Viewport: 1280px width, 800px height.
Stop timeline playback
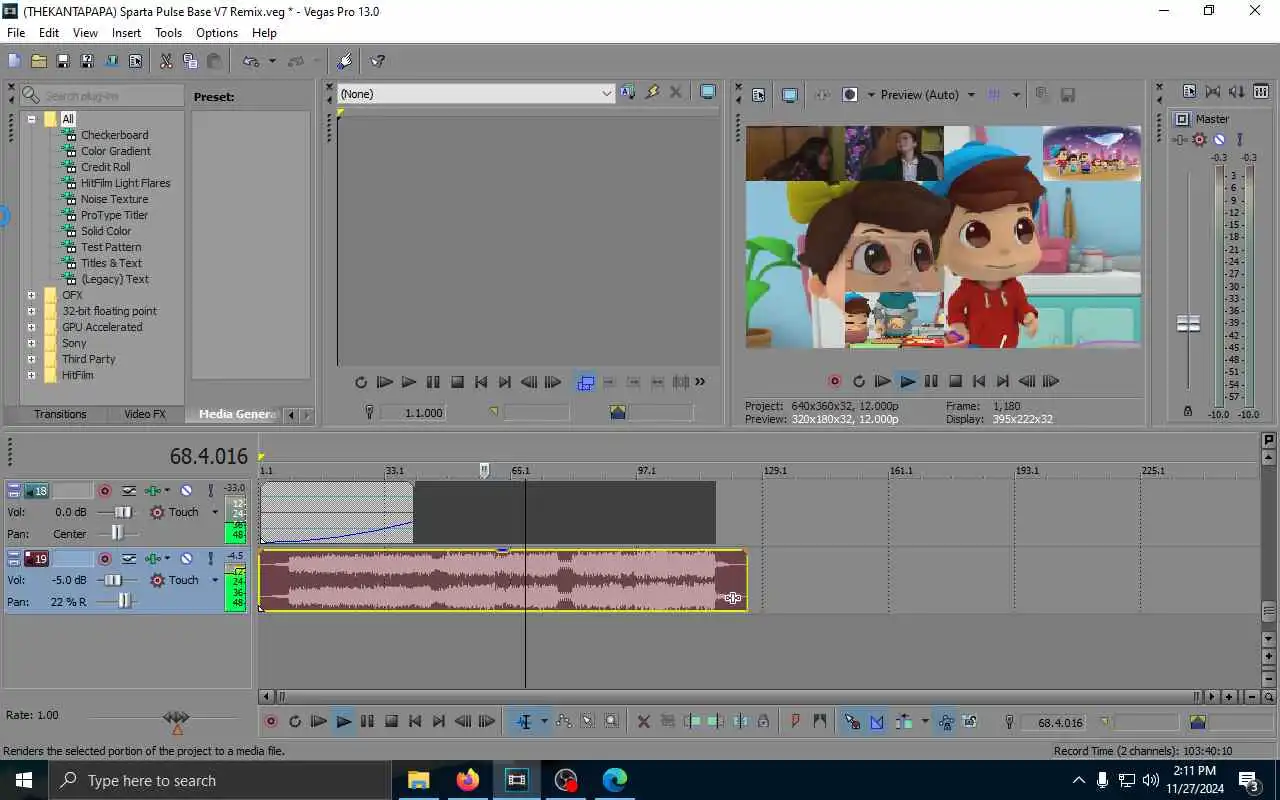coord(391,721)
